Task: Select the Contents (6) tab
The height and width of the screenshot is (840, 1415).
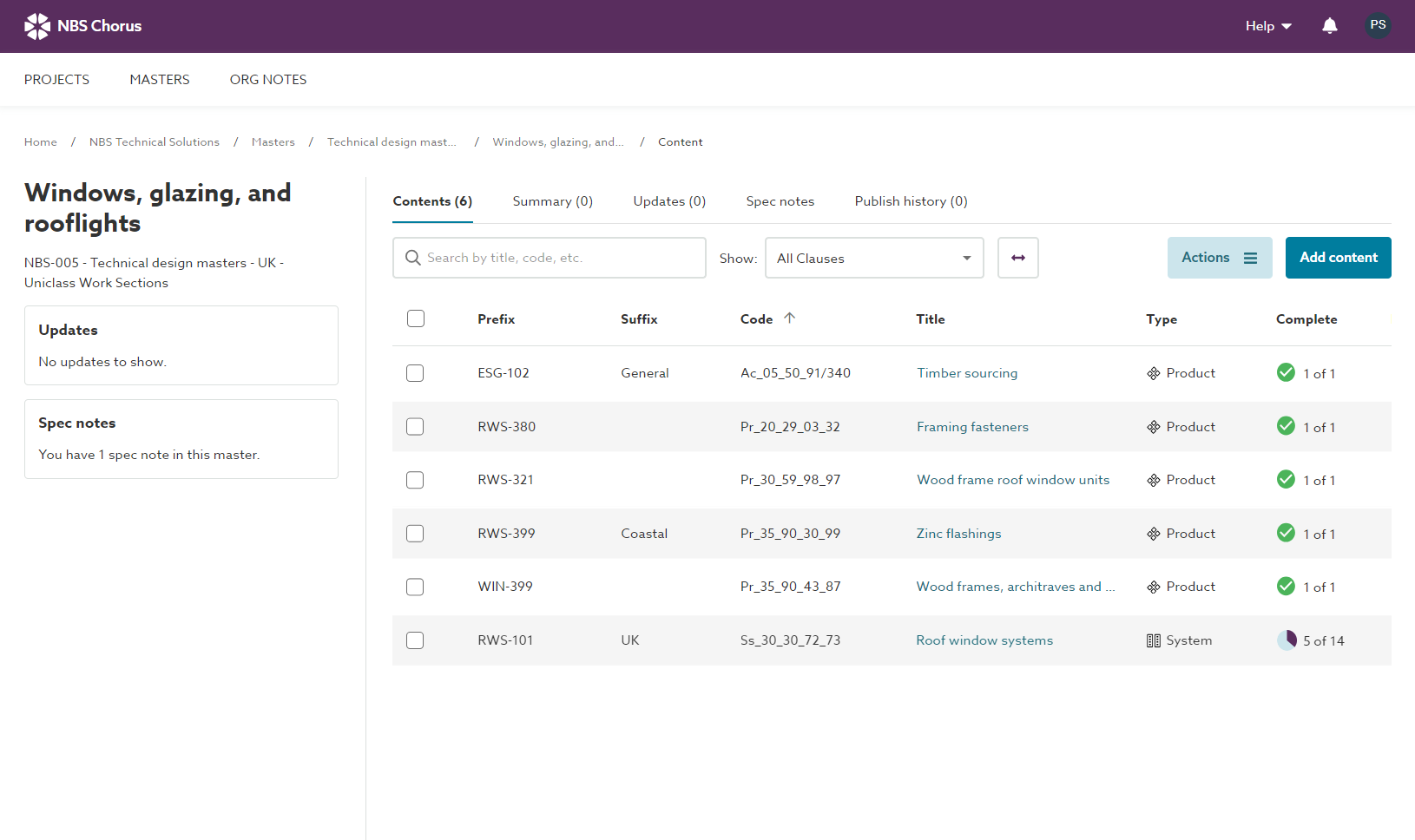Action: pyautogui.click(x=432, y=201)
